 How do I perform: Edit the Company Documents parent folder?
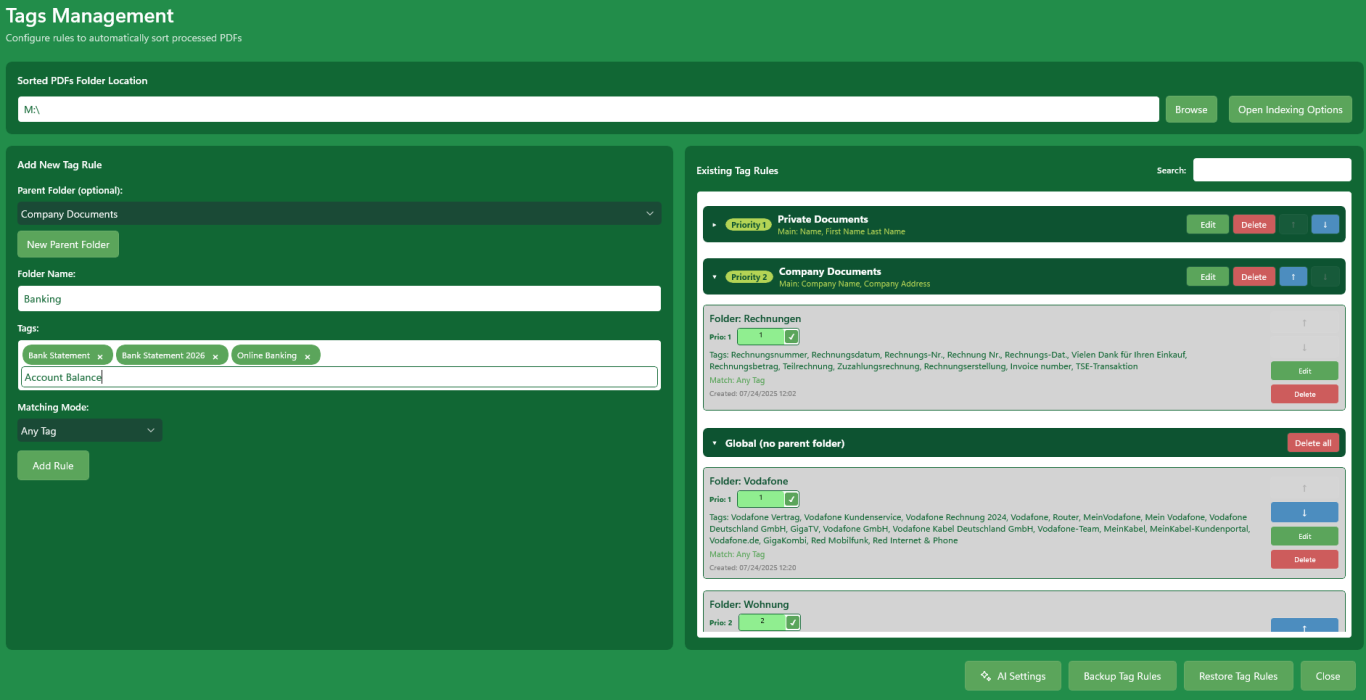coord(1208,277)
